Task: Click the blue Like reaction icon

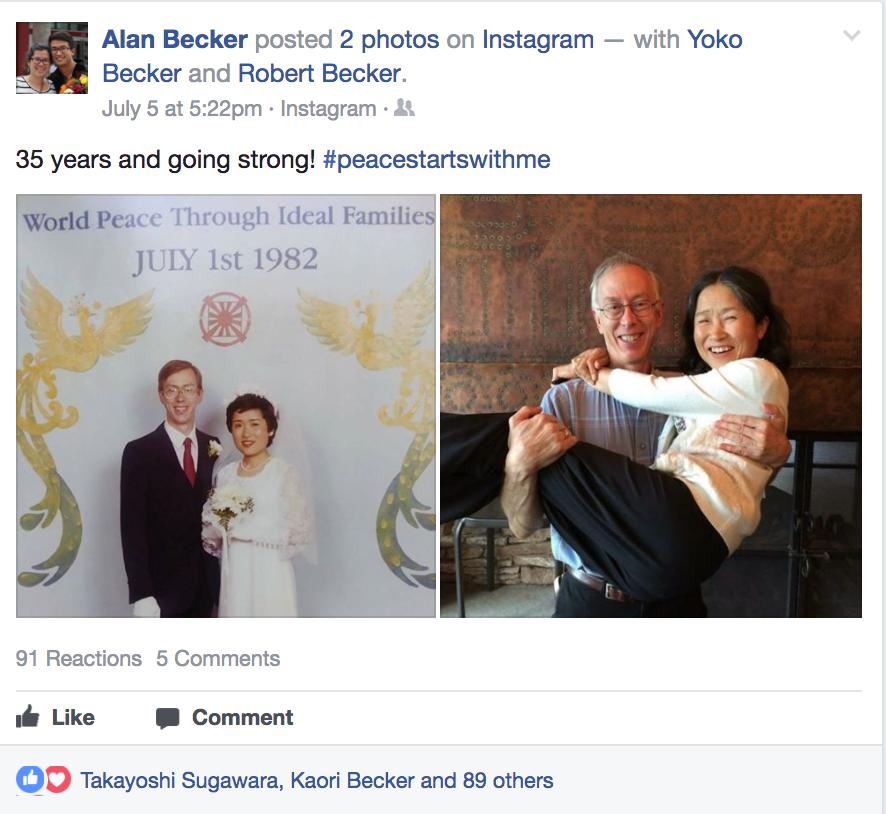Action: tap(31, 780)
